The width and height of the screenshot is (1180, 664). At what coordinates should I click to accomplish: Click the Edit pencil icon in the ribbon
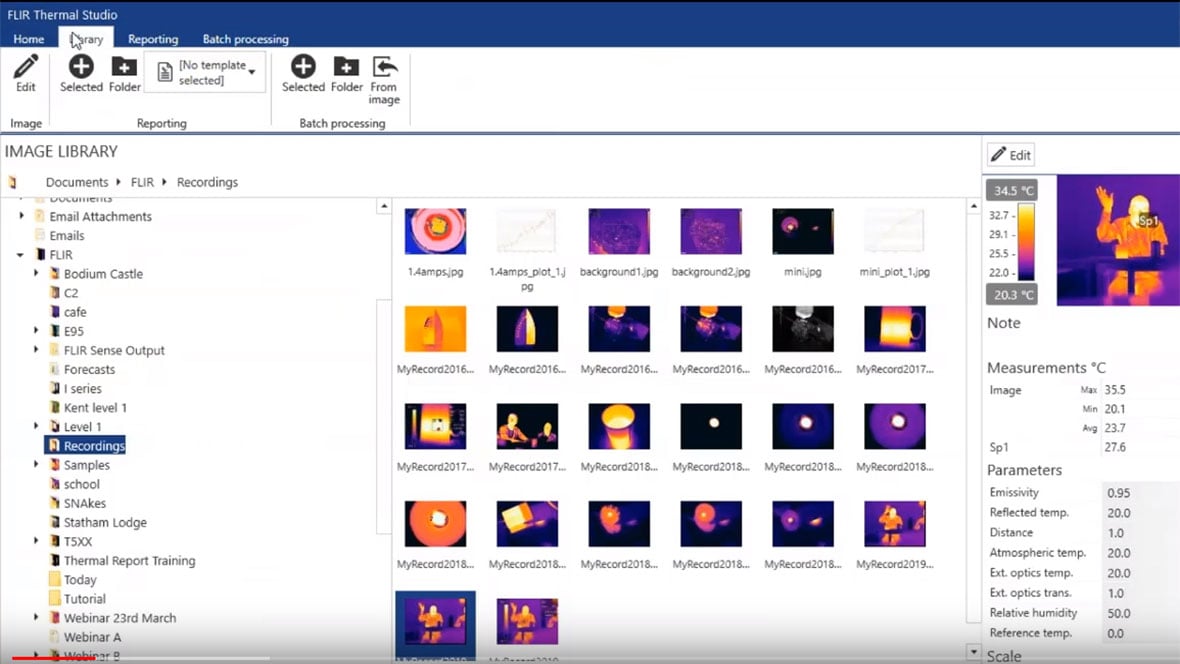coord(26,68)
